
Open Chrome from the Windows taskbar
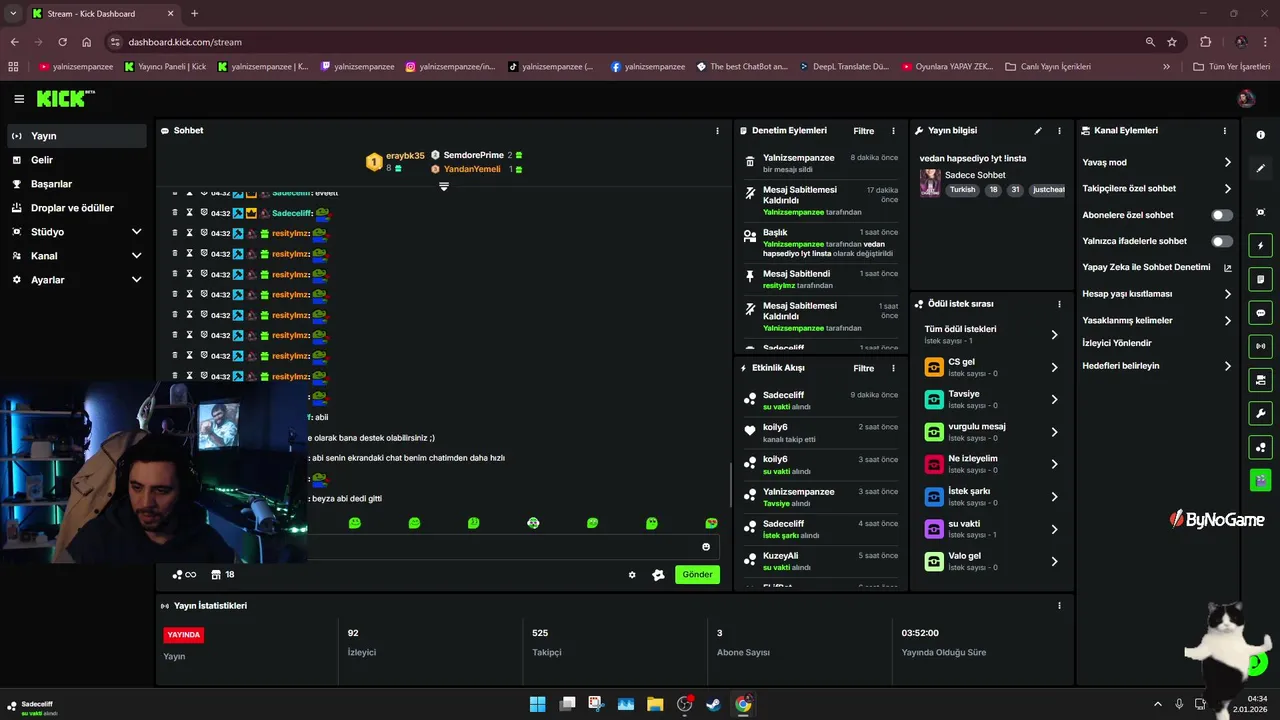pyautogui.click(x=743, y=704)
